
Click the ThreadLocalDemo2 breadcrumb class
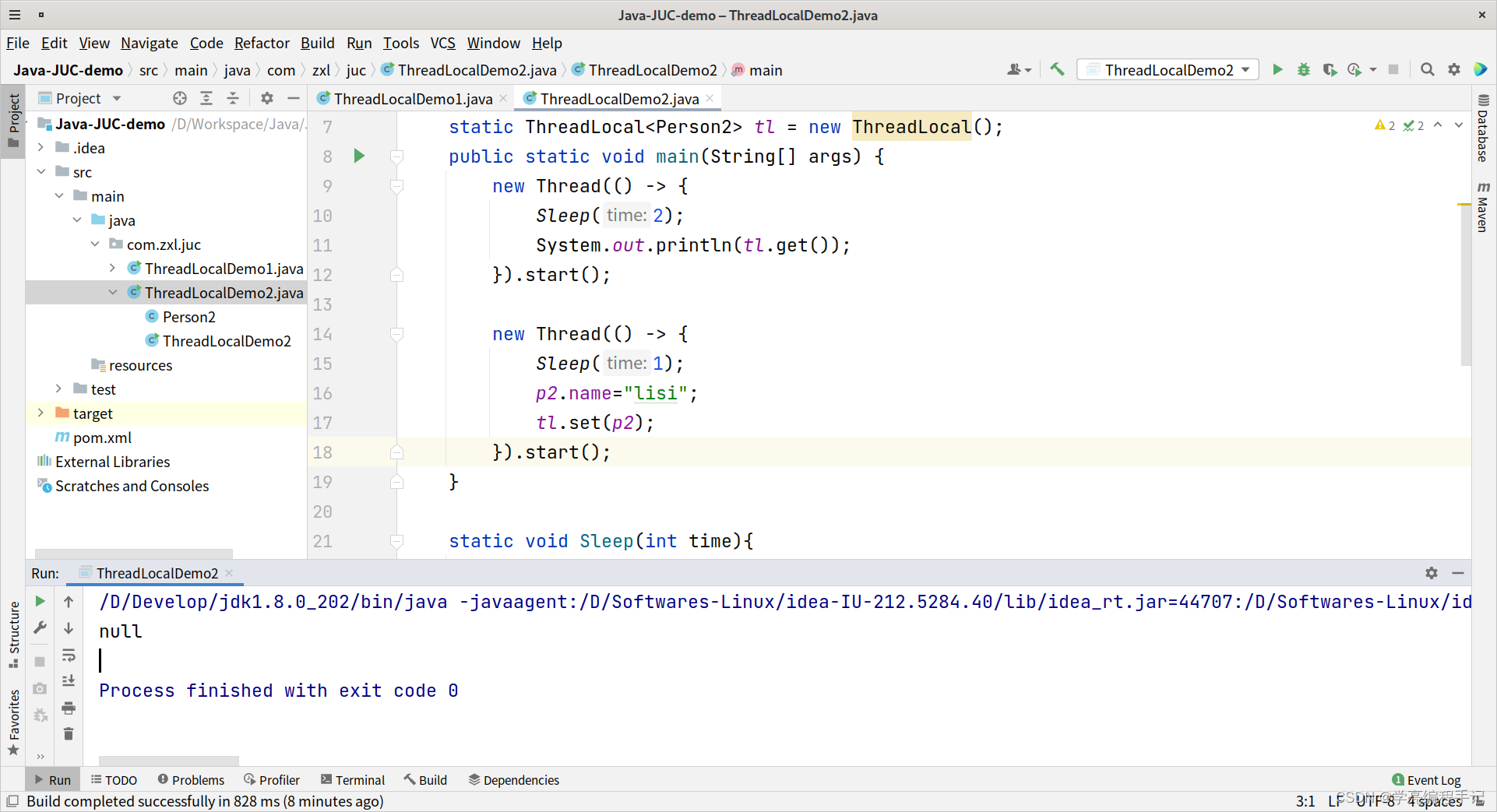(x=643, y=70)
